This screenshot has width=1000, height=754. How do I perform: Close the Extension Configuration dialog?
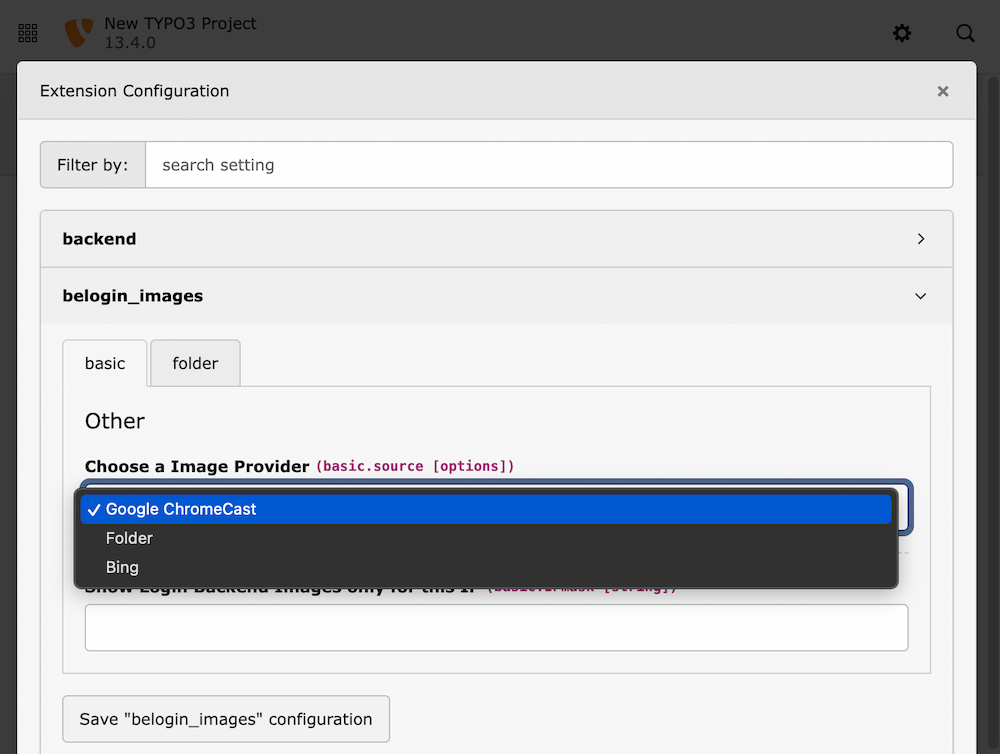943,91
